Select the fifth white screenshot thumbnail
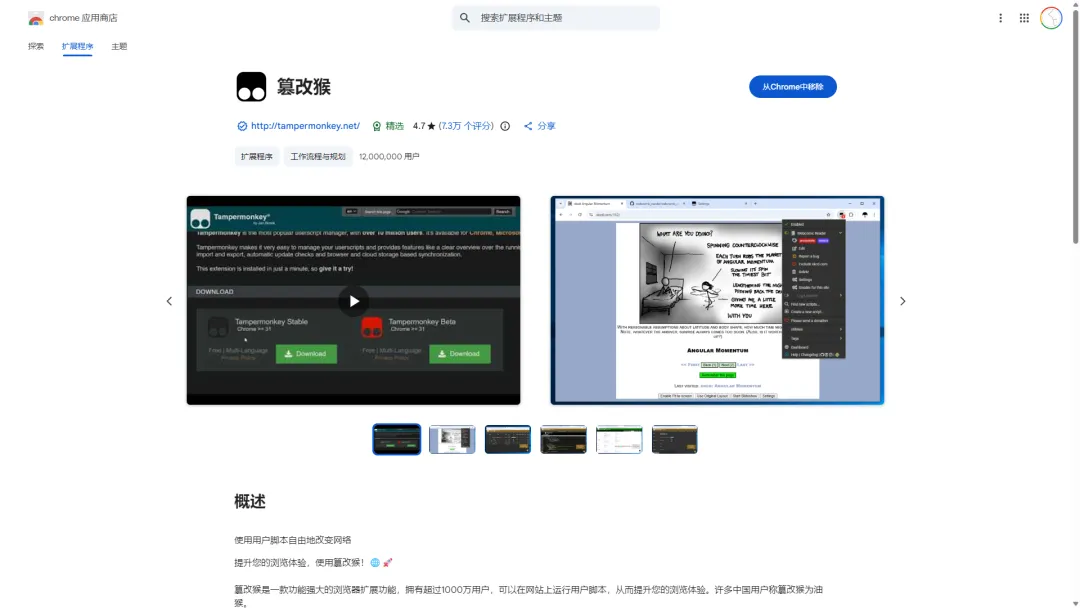Screen dimensions: 1080x608 click(x=619, y=439)
